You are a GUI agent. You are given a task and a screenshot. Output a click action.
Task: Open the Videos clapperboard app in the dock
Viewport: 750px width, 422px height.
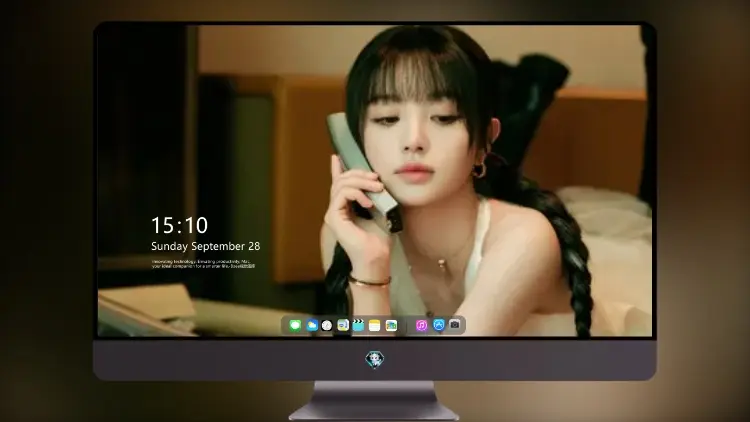pyautogui.click(x=358, y=325)
